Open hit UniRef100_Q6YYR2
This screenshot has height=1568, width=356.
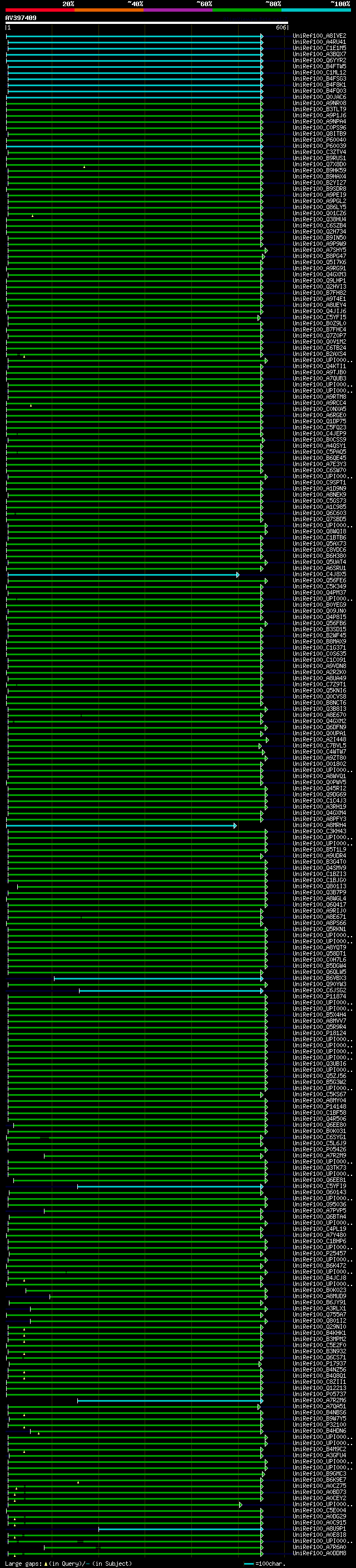point(319,60)
